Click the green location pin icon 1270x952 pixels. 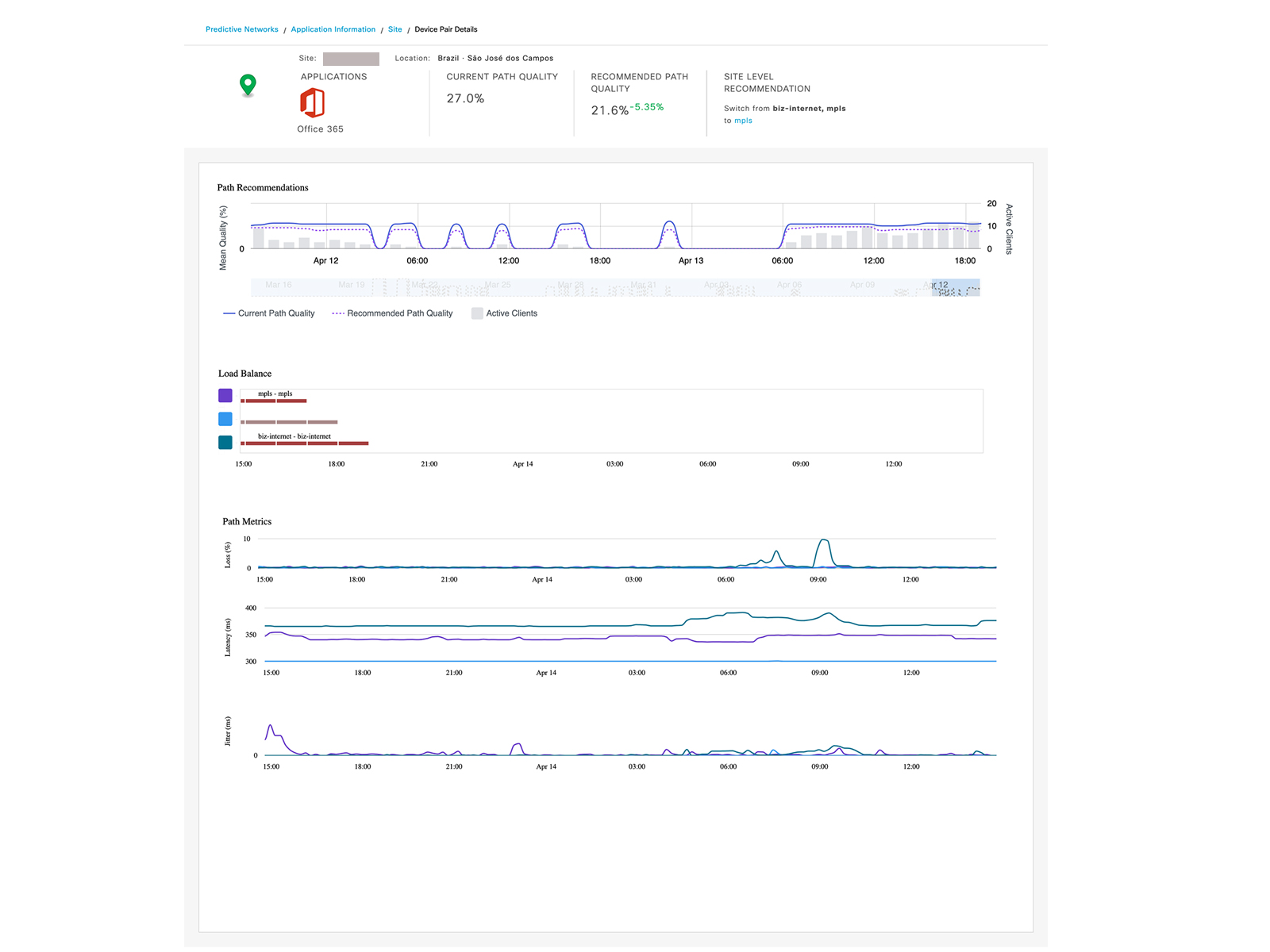248,84
